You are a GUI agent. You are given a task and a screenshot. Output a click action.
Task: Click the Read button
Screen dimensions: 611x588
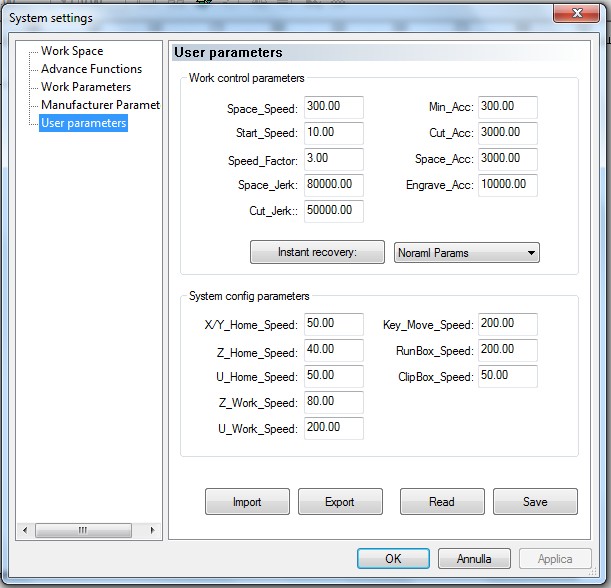442,502
